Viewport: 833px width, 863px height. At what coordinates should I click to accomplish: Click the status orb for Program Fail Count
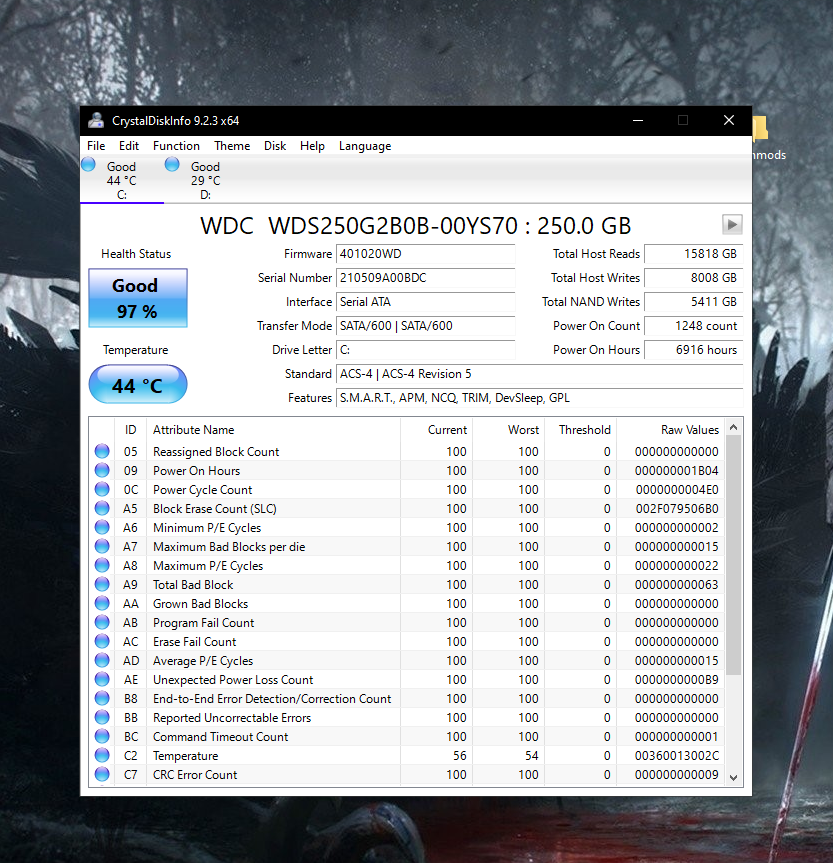coord(102,622)
